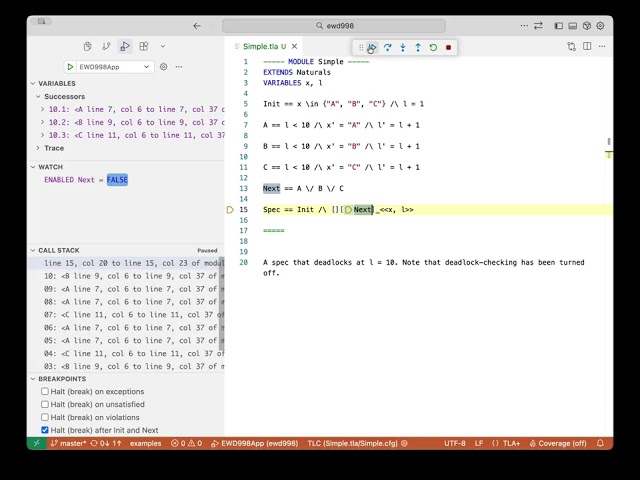This screenshot has height=480, width=640.
Task: Synchronize changes 0↓ 1↑ in status bar
Action: (x=106, y=443)
